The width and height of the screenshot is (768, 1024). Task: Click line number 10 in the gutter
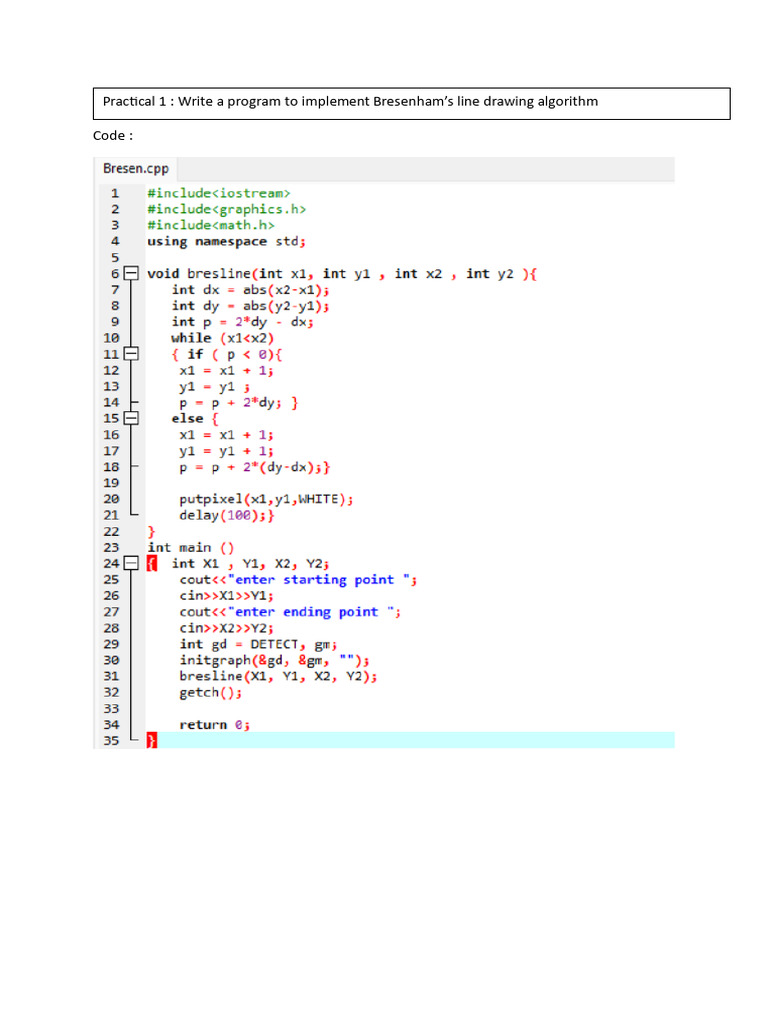111,338
